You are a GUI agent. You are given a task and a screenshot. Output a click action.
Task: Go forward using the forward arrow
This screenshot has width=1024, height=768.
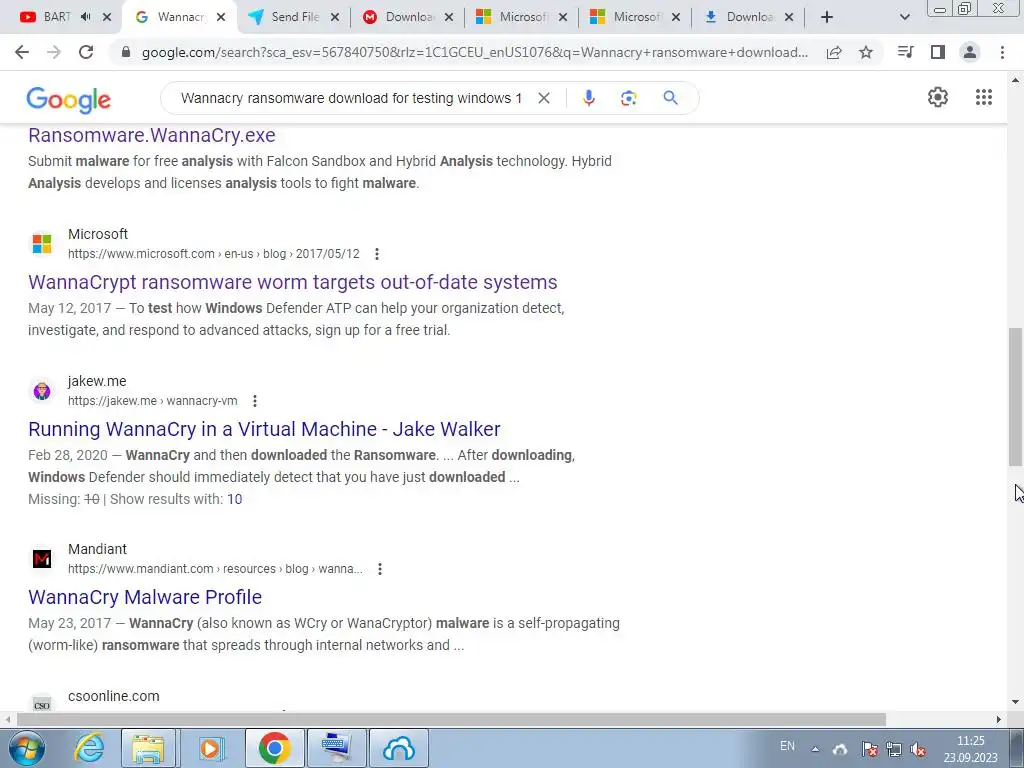pos(54,52)
